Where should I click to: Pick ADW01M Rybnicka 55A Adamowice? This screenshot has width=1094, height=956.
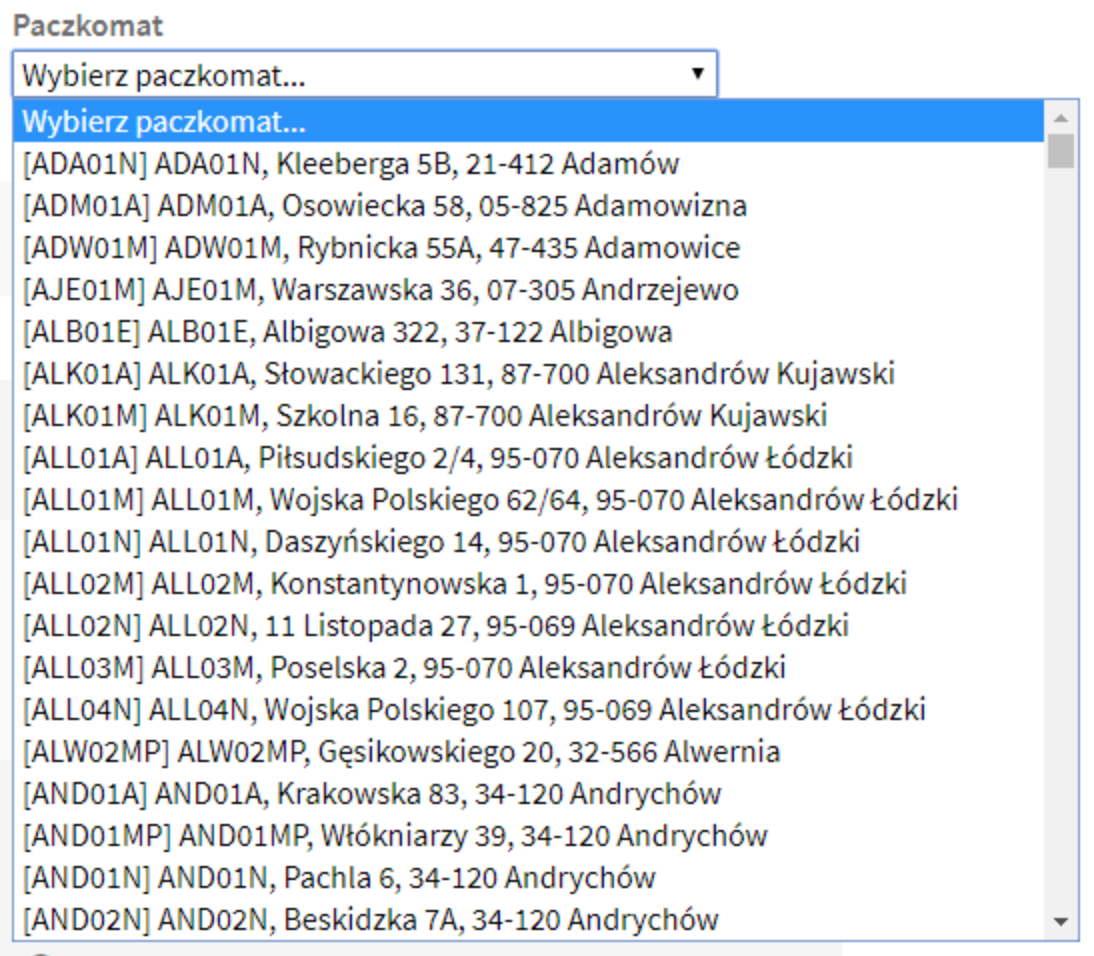coord(381,248)
